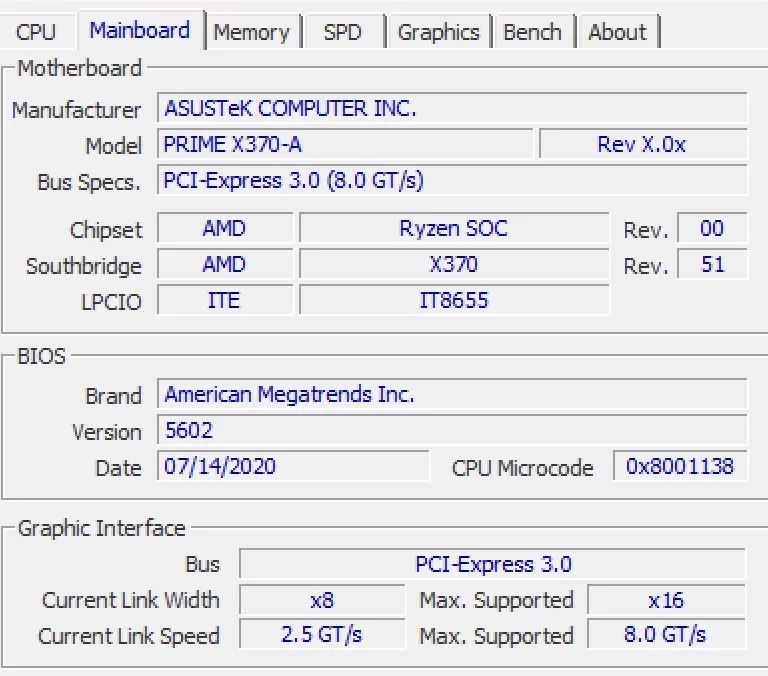Select the Graphic Interface Bus PCI-Express 3.0 field

[493, 564]
